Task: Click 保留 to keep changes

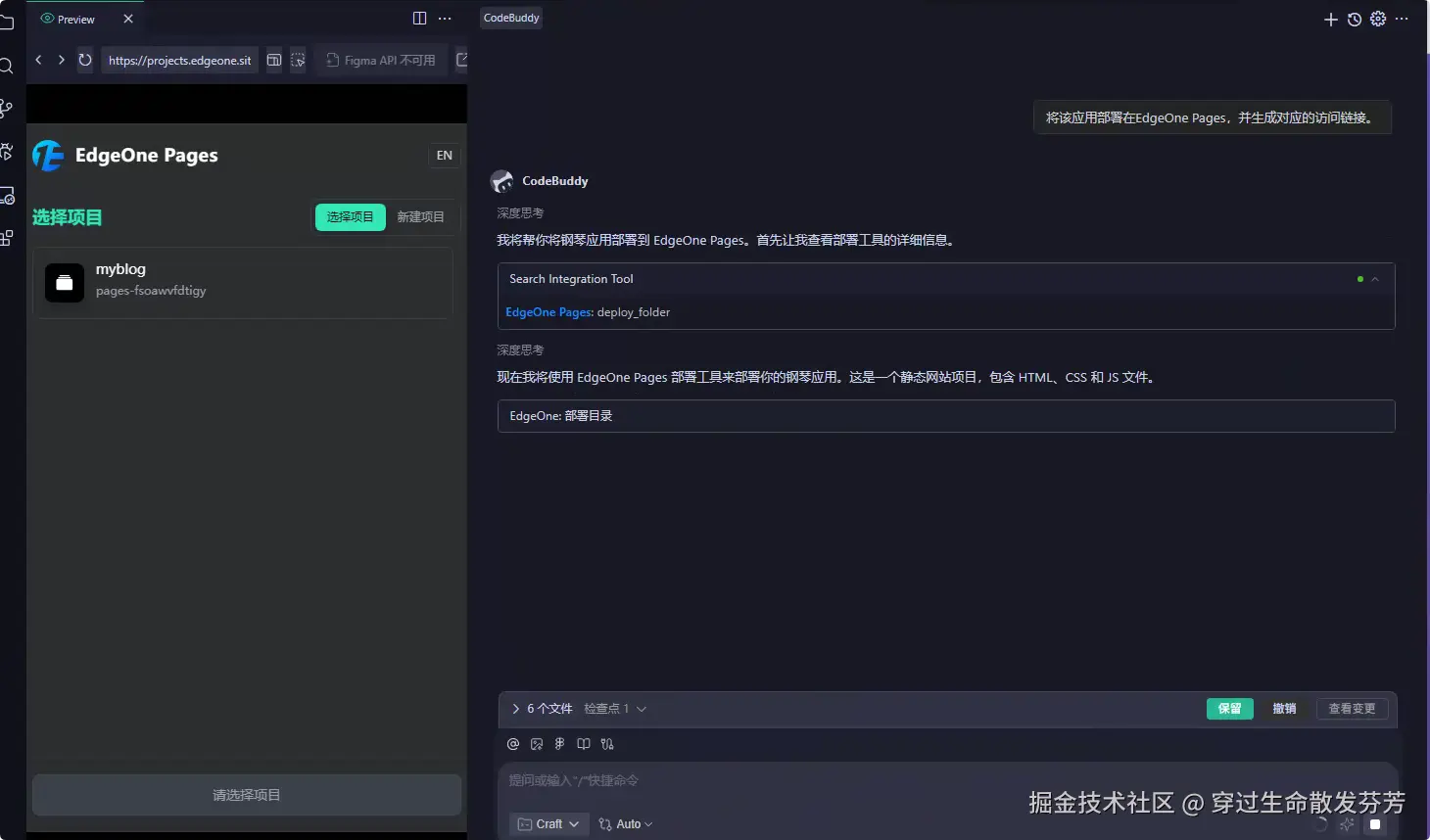Action: 1230,709
